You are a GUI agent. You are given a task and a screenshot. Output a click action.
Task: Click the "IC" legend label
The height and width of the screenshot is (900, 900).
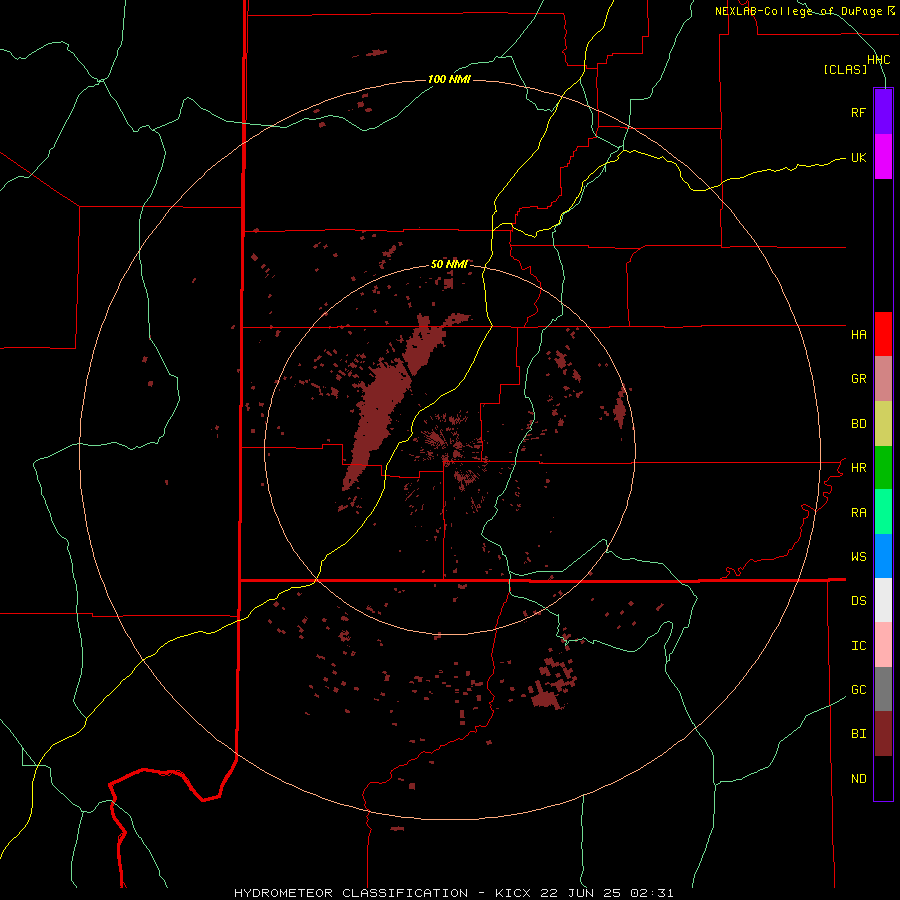pyautogui.click(x=858, y=646)
